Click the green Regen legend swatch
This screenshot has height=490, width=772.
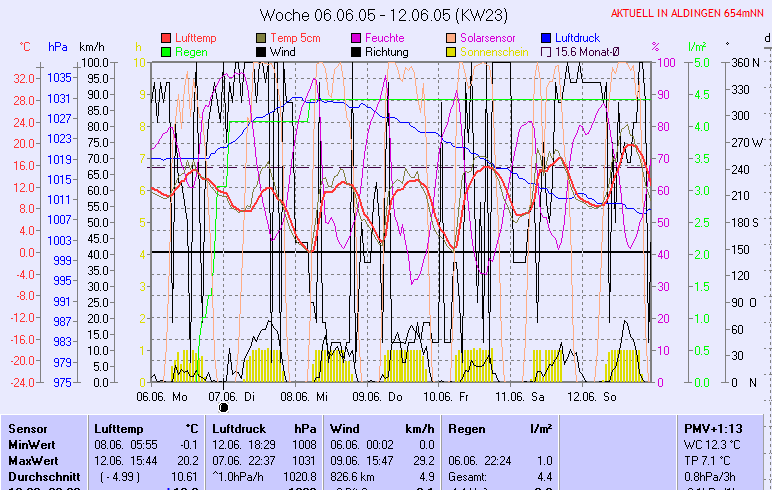tap(166, 51)
